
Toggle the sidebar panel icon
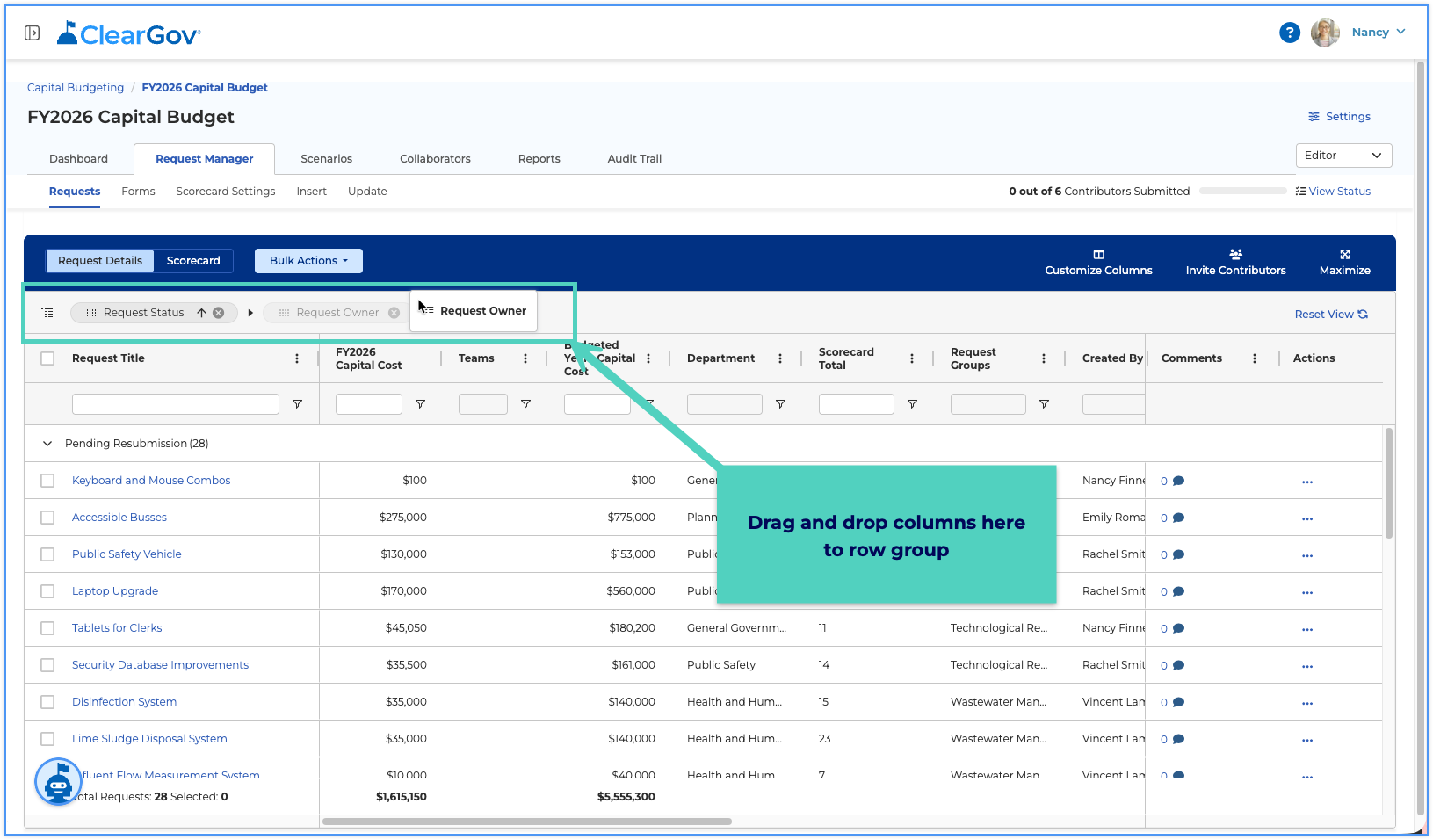[x=32, y=33]
